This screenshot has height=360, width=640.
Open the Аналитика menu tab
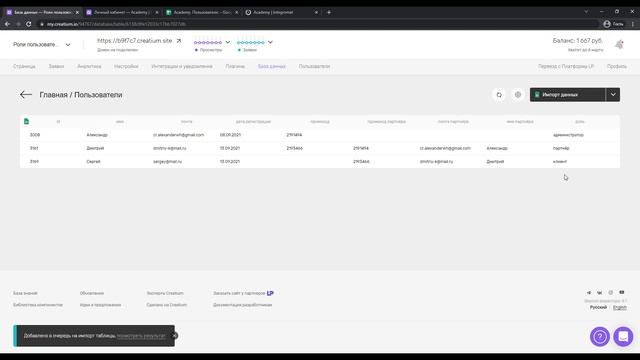coord(89,67)
